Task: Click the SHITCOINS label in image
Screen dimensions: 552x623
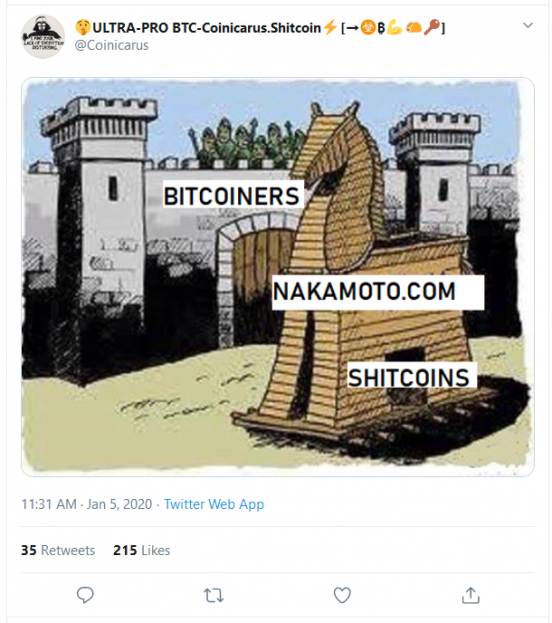Action: [x=411, y=375]
